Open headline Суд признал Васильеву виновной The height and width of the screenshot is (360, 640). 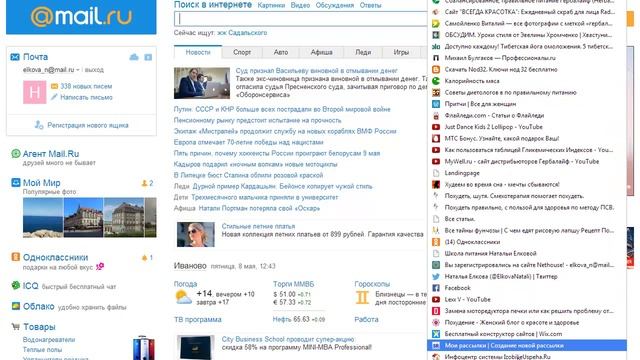click(x=316, y=71)
